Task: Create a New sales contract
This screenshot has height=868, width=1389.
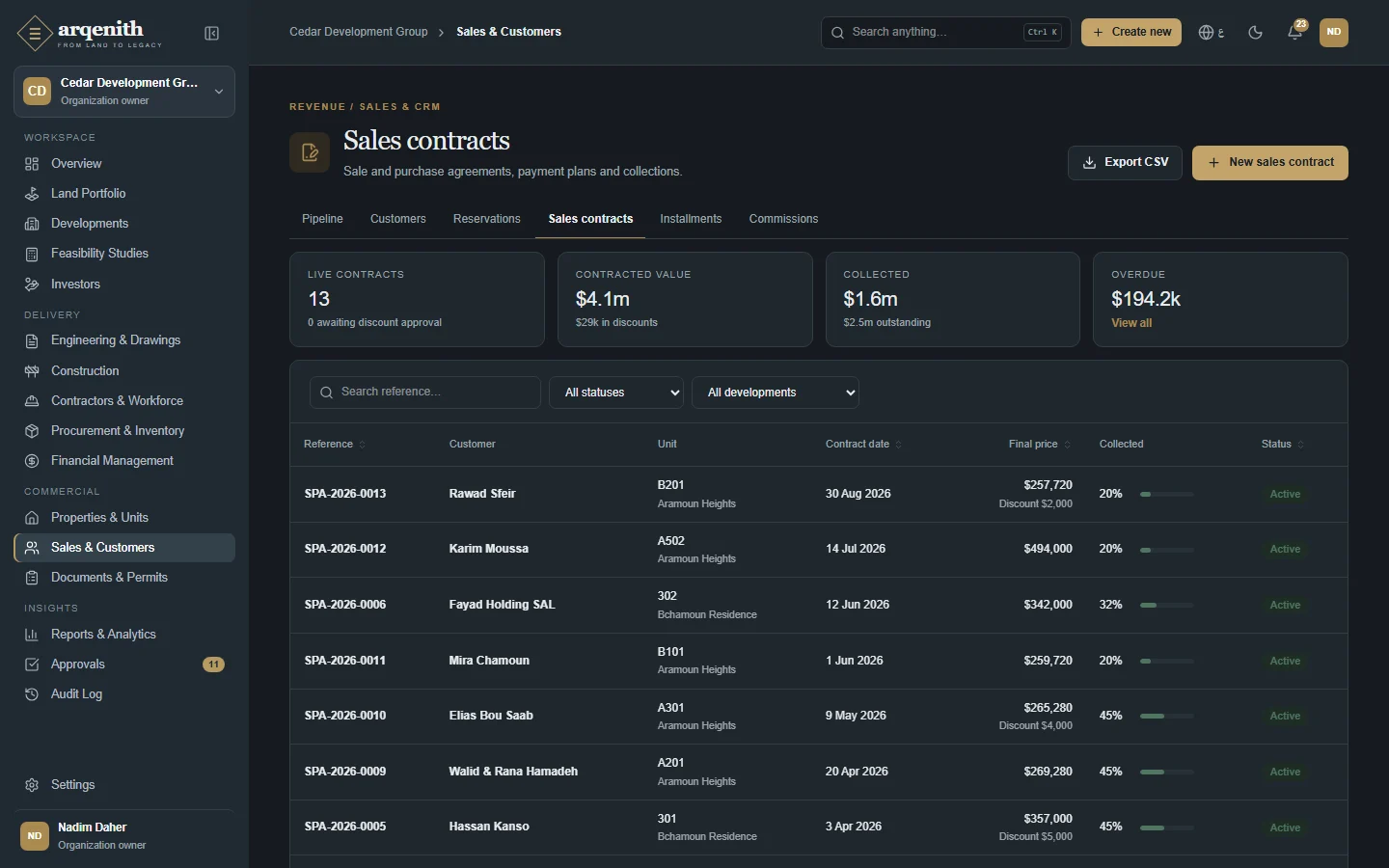Action: tap(1270, 163)
